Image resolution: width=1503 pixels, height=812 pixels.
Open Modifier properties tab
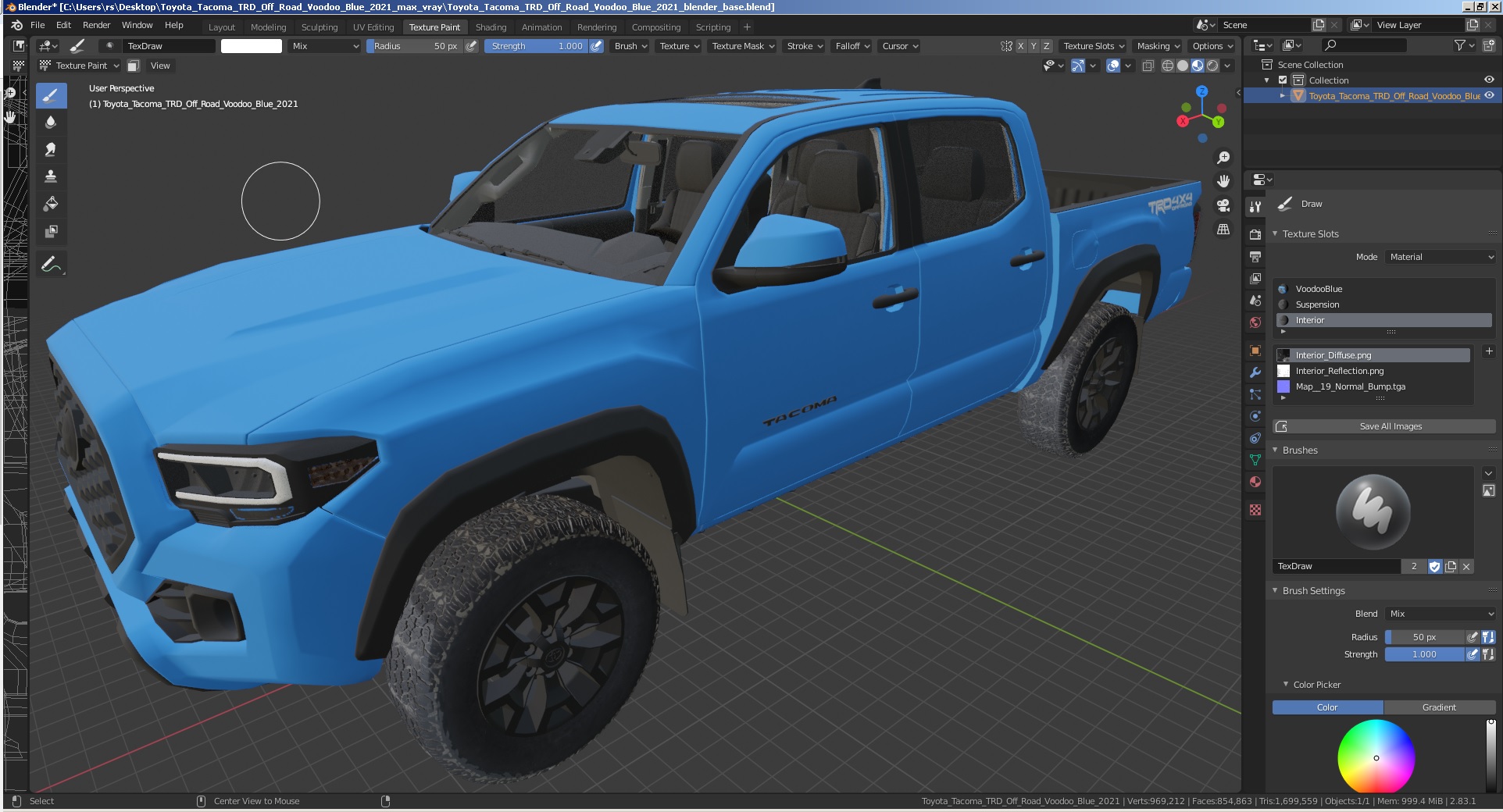(x=1255, y=372)
